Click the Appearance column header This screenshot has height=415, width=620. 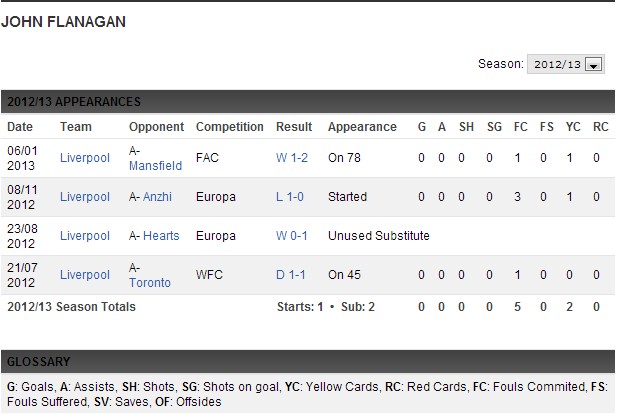362,127
